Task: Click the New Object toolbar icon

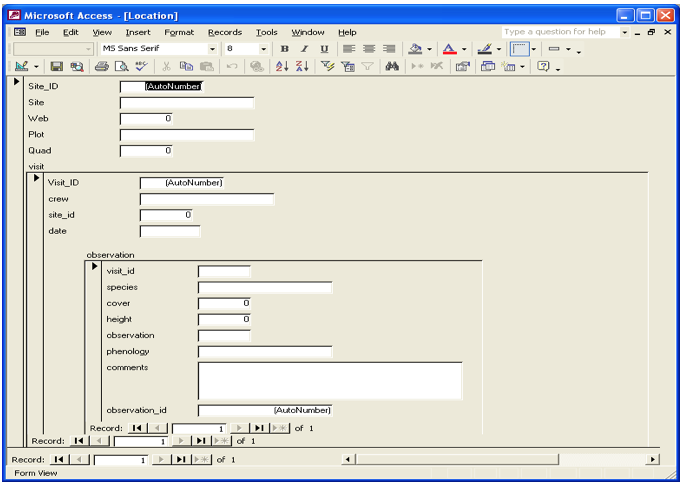Action: pos(508,66)
